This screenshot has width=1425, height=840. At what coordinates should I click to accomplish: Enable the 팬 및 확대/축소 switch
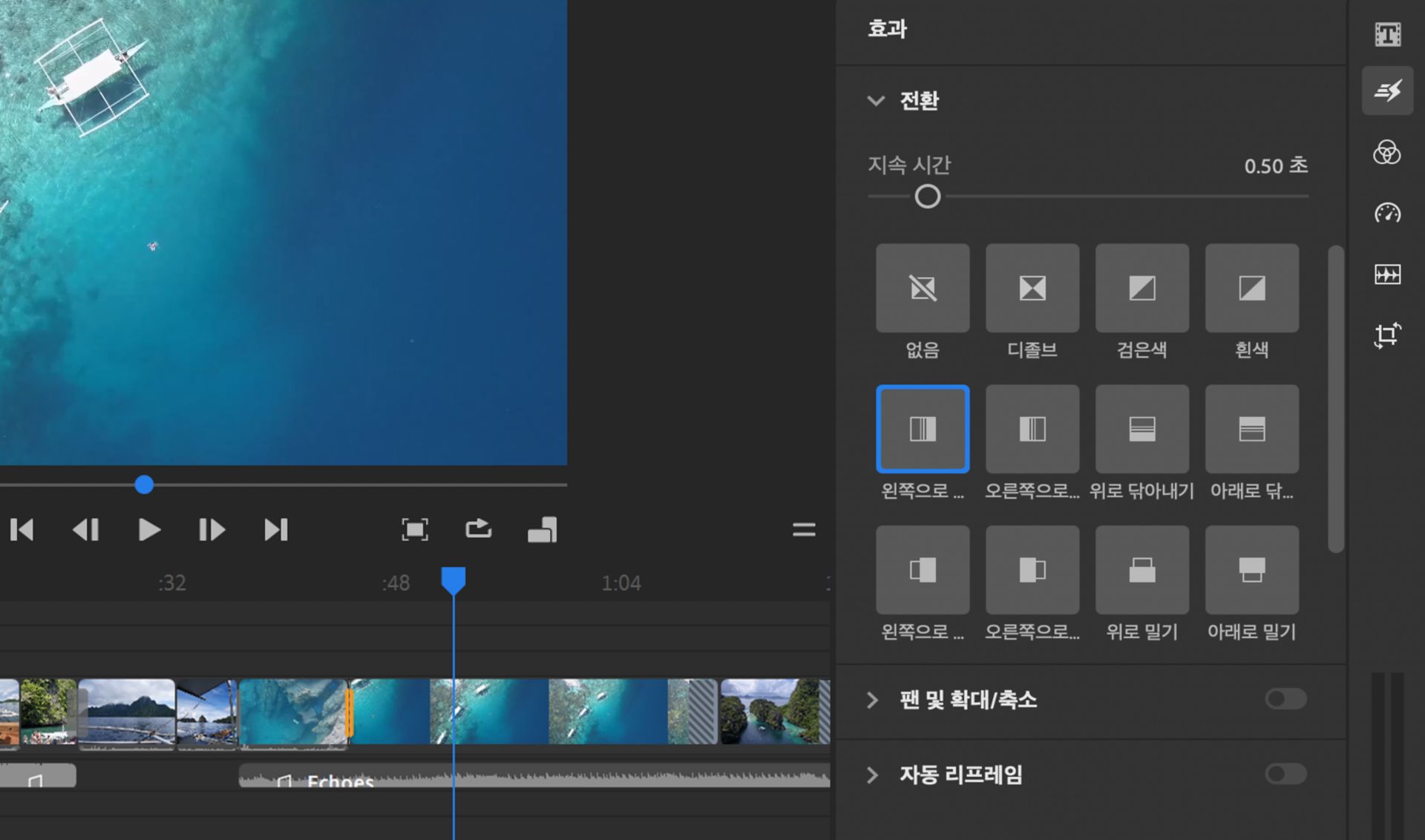click(1285, 698)
